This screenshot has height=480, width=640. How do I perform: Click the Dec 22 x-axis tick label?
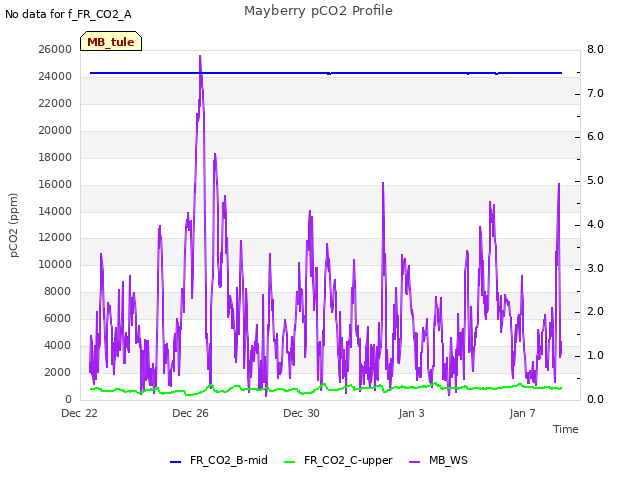pyautogui.click(x=79, y=413)
